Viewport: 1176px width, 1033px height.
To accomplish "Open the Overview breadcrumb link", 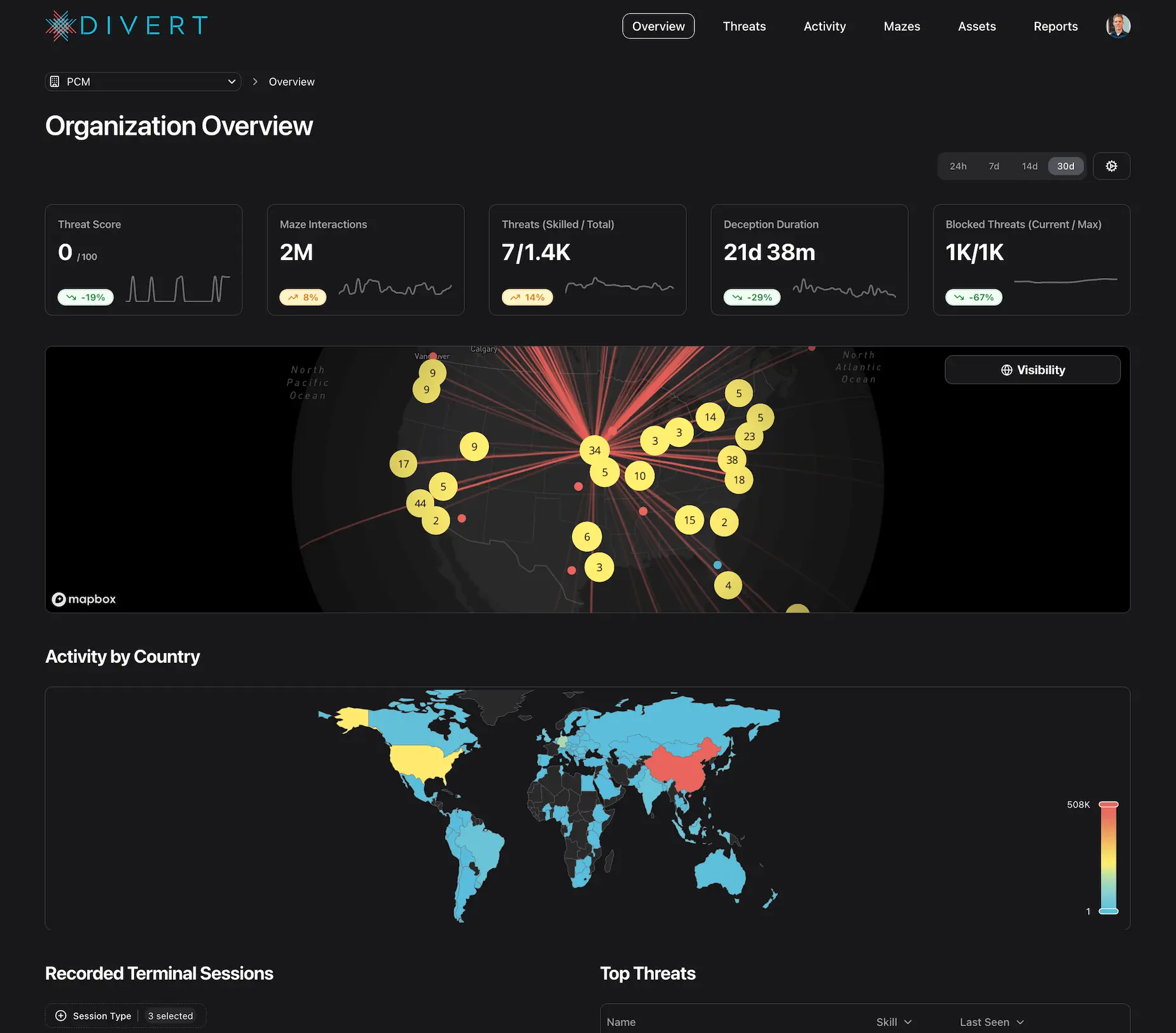I will [291, 81].
